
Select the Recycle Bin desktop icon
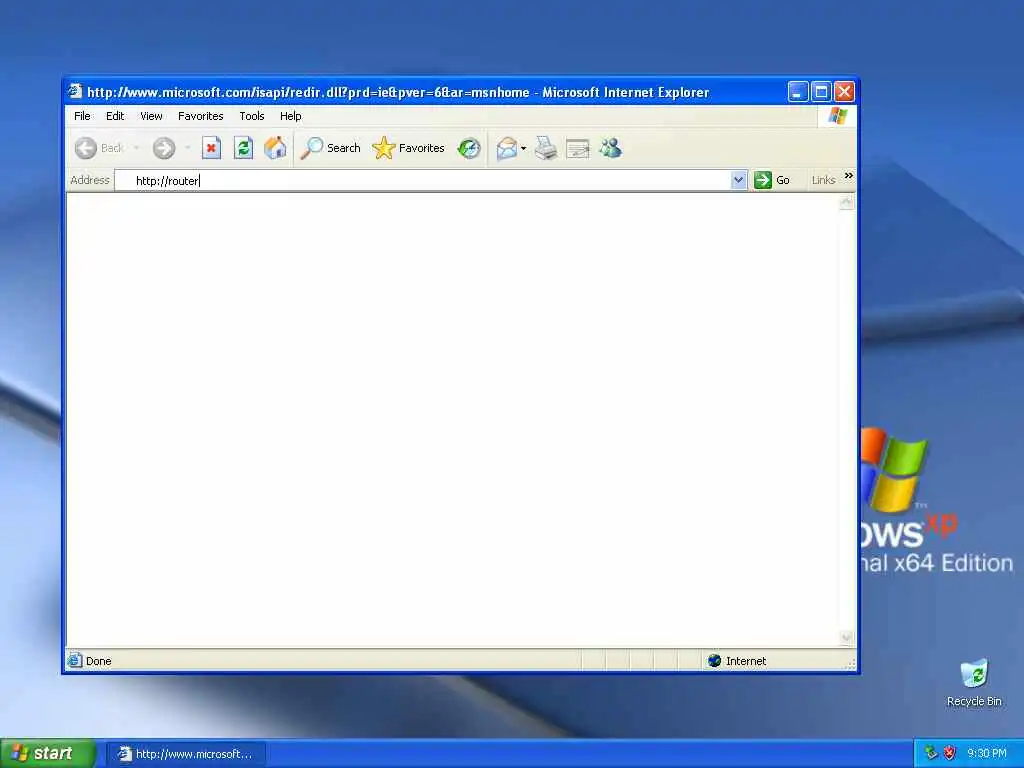(x=974, y=683)
